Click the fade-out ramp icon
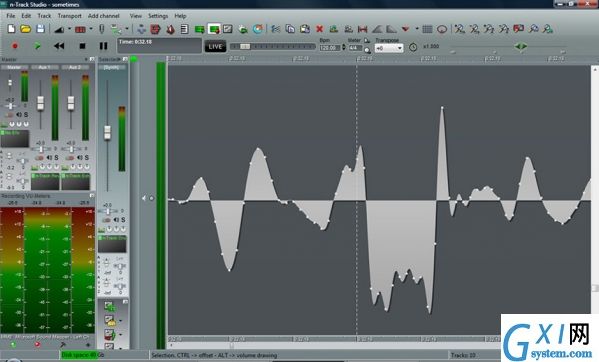Viewport: 599px width, 362px height. pyautogui.click(x=391, y=29)
